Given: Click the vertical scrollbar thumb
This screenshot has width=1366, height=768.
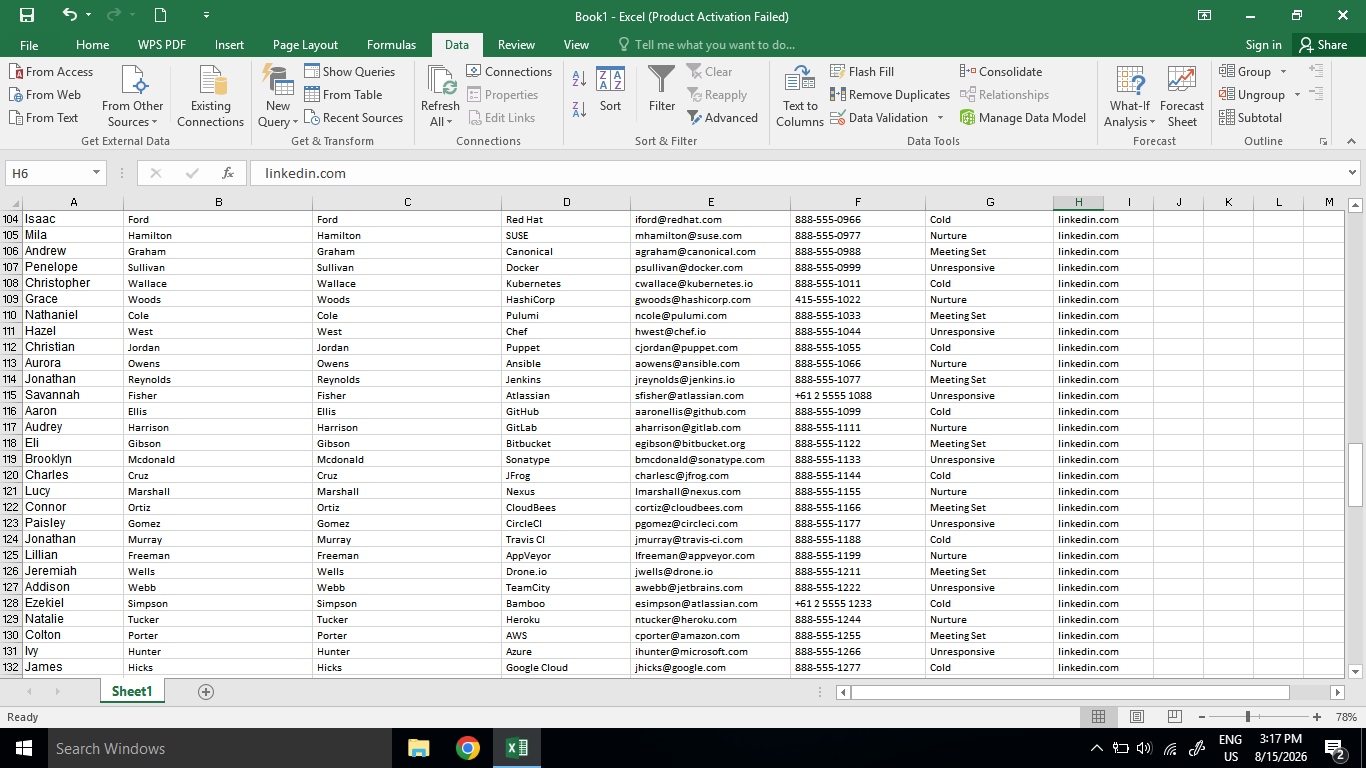Looking at the screenshot, I should pyautogui.click(x=1356, y=476).
